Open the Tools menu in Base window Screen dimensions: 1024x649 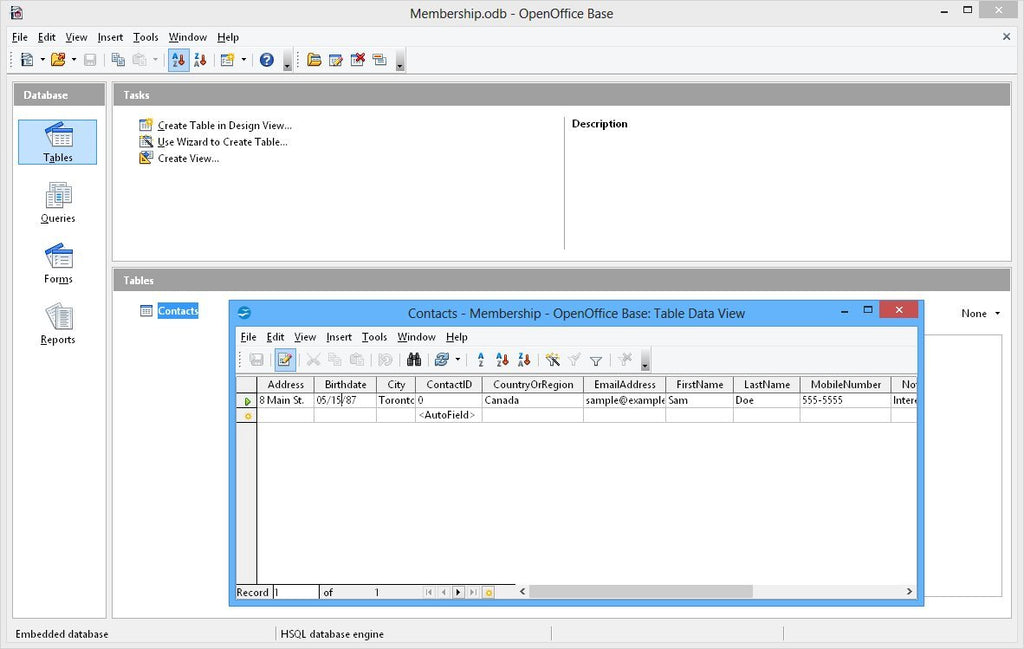145,37
